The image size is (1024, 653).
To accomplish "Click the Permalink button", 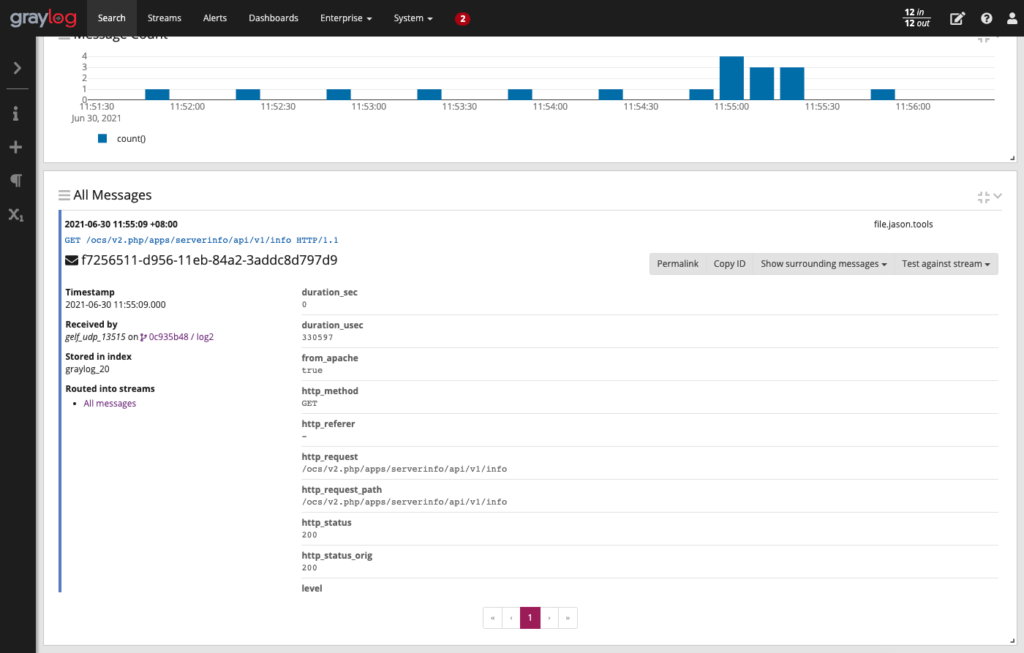I will coord(677,264).
